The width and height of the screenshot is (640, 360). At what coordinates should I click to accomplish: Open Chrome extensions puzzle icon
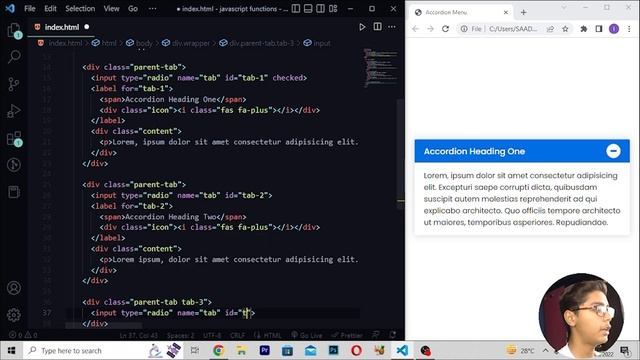[x=584, y=29]
